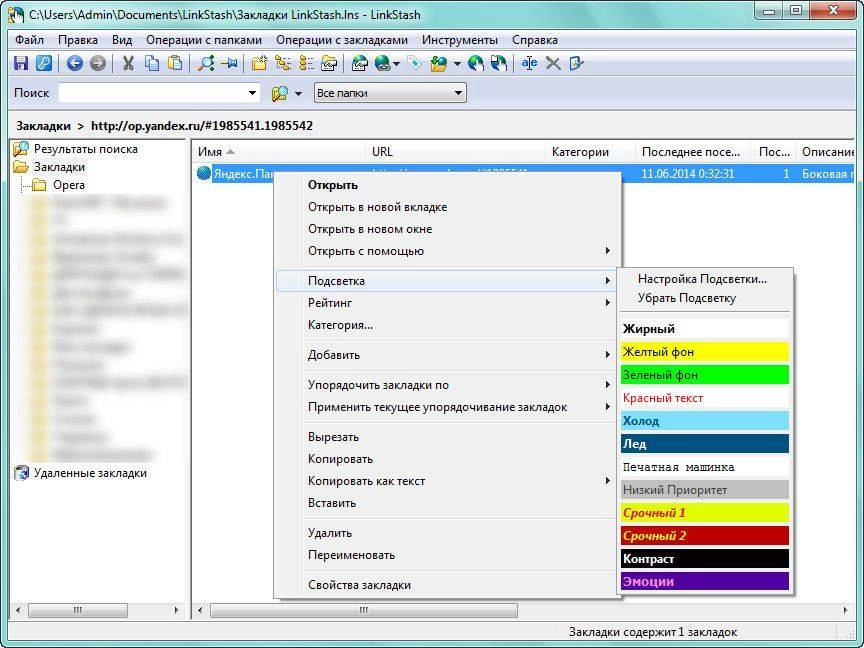Open the 'Операции с закладками' menu
The width and height of the screenshot is (864, 648).
click(x=342, y=40)
